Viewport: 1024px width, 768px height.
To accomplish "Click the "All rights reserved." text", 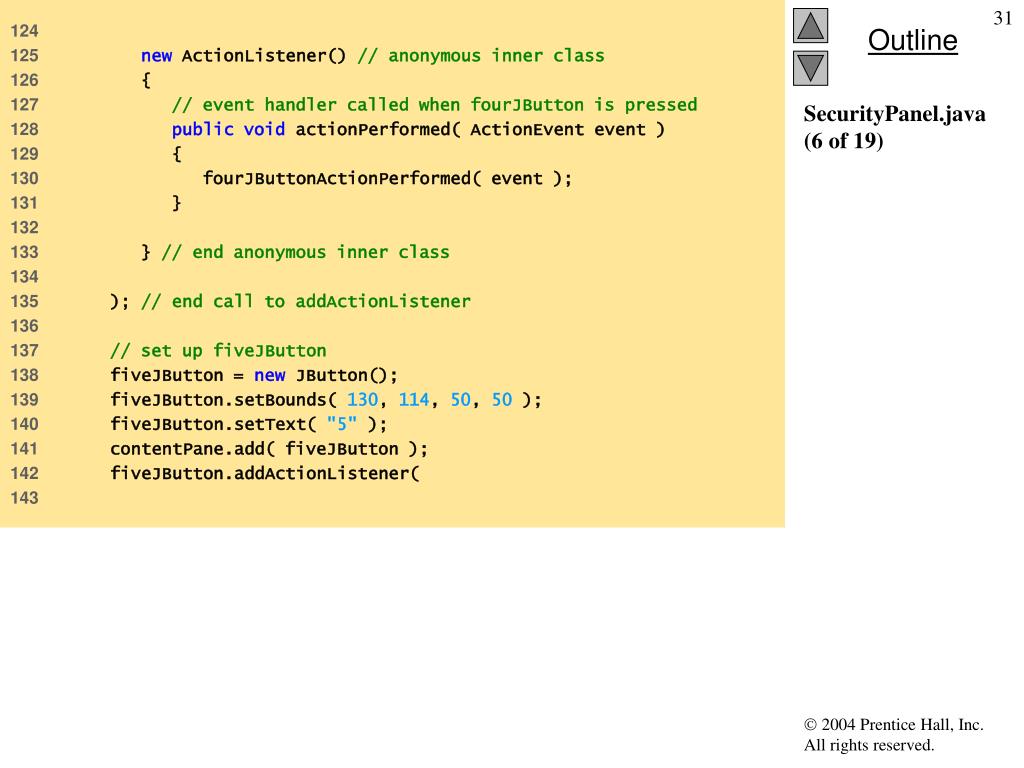I will click(869, 746).
